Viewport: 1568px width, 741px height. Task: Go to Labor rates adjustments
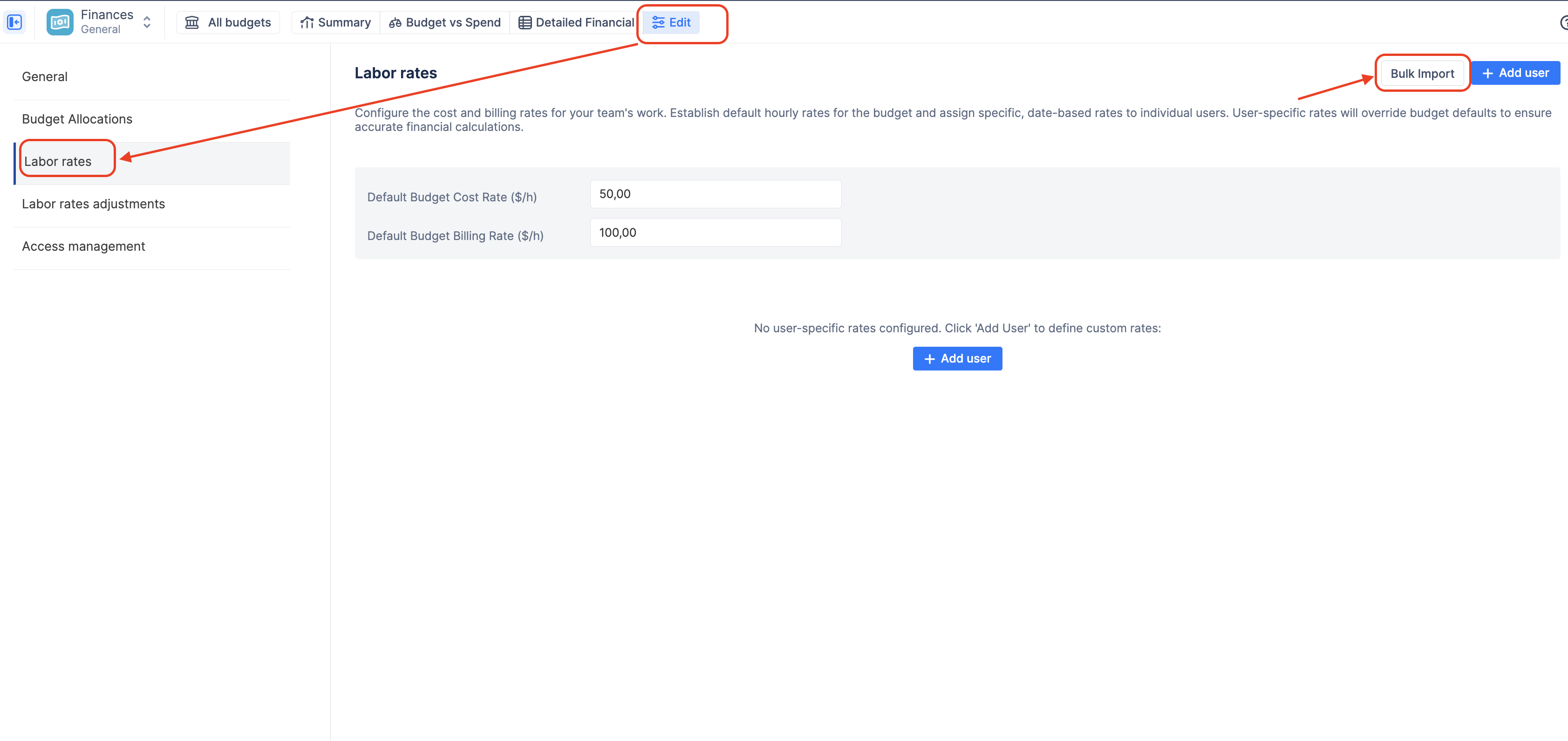click(93, 204)
